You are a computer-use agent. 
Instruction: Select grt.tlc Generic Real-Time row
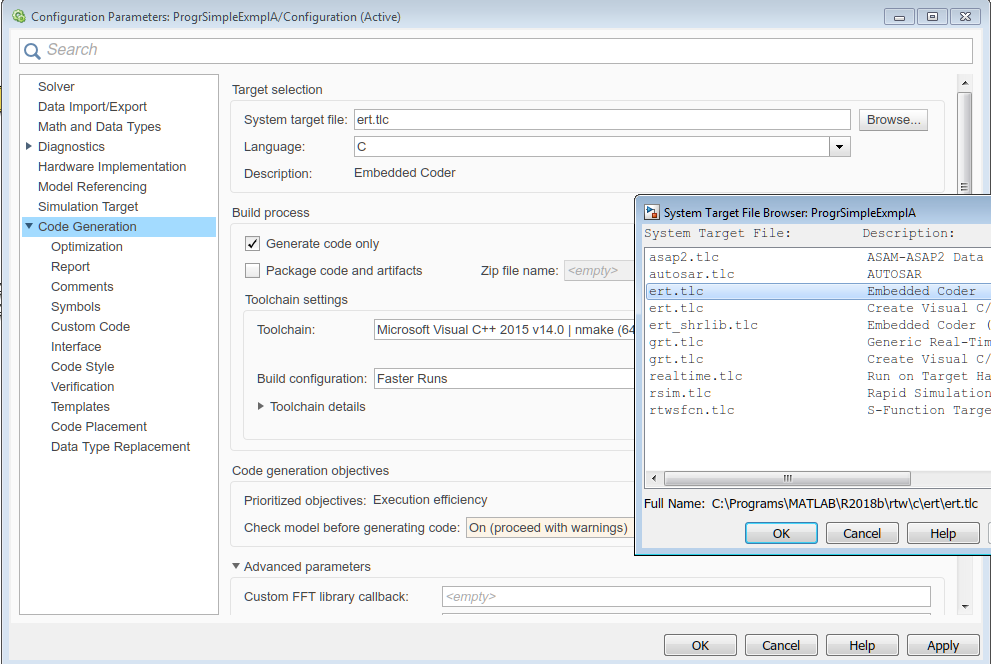pos(819,342)
